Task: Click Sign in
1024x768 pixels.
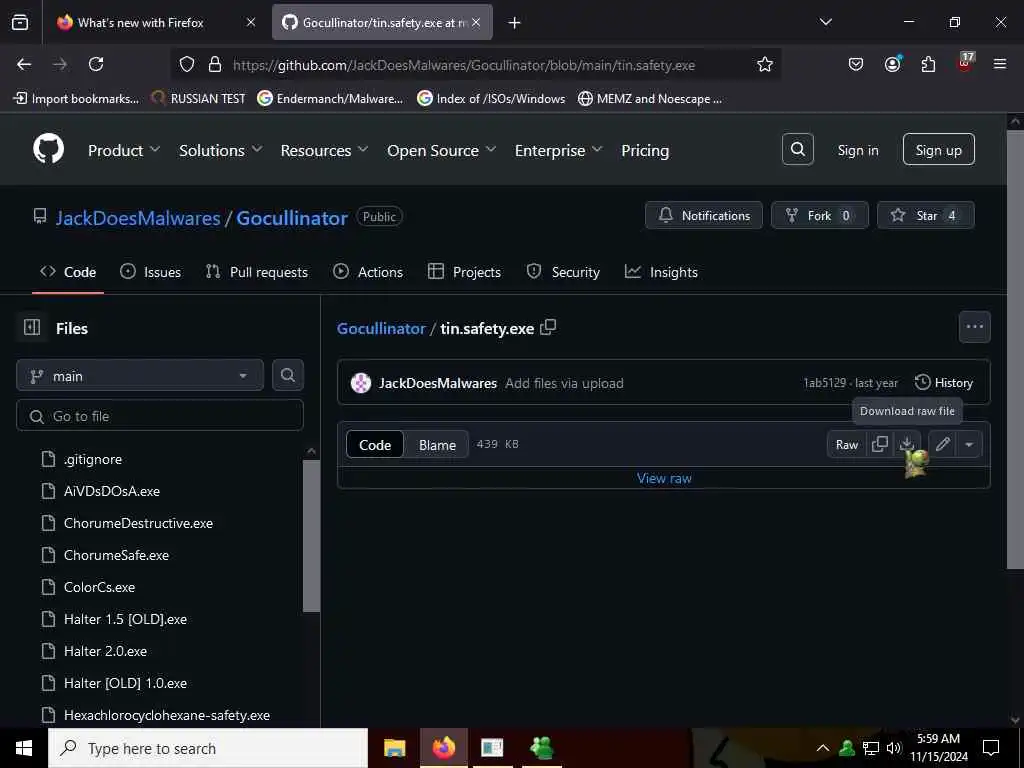Action: 858,150
